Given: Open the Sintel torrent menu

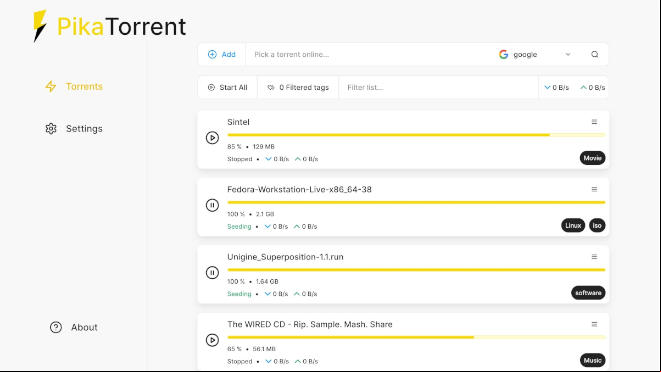Looking at the screenshot, I should click(x=594, y=122).
